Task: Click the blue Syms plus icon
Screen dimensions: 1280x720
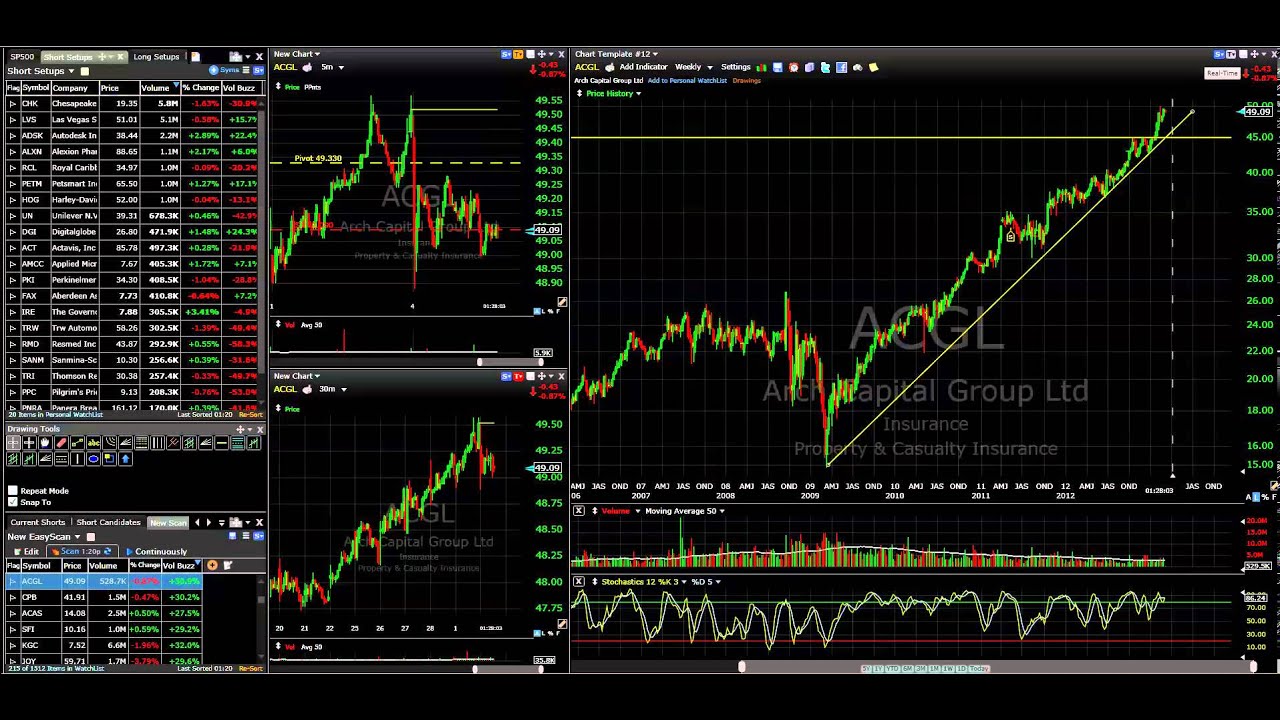Action: pyautogui.click(x=213, y=70)
